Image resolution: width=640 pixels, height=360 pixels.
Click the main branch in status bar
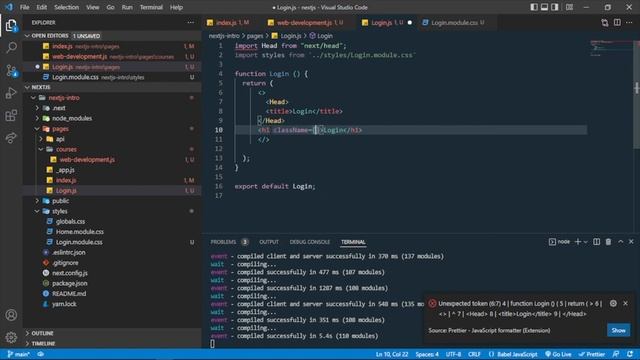pos(18,354)
